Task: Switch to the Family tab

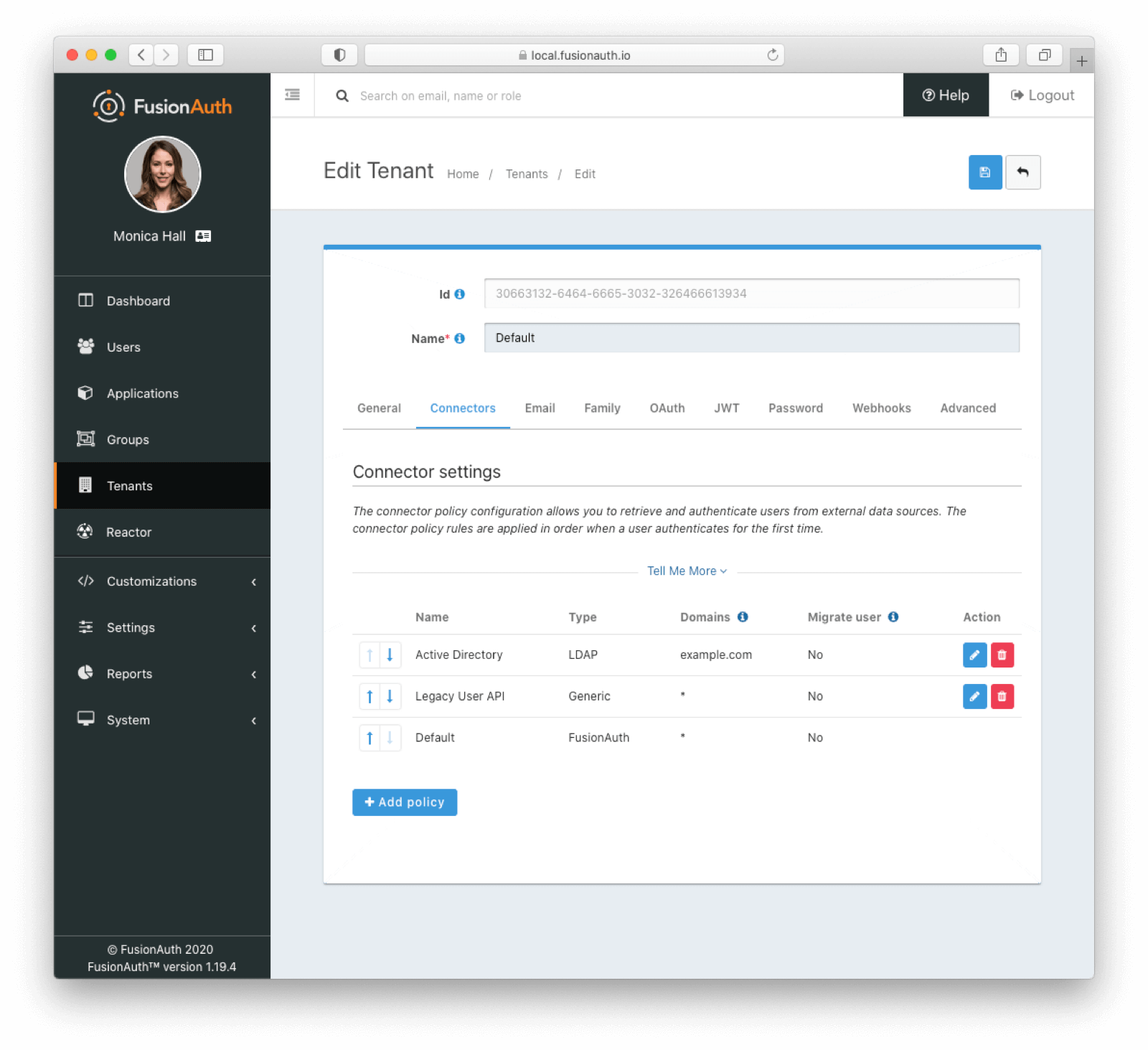Action: 602,408
